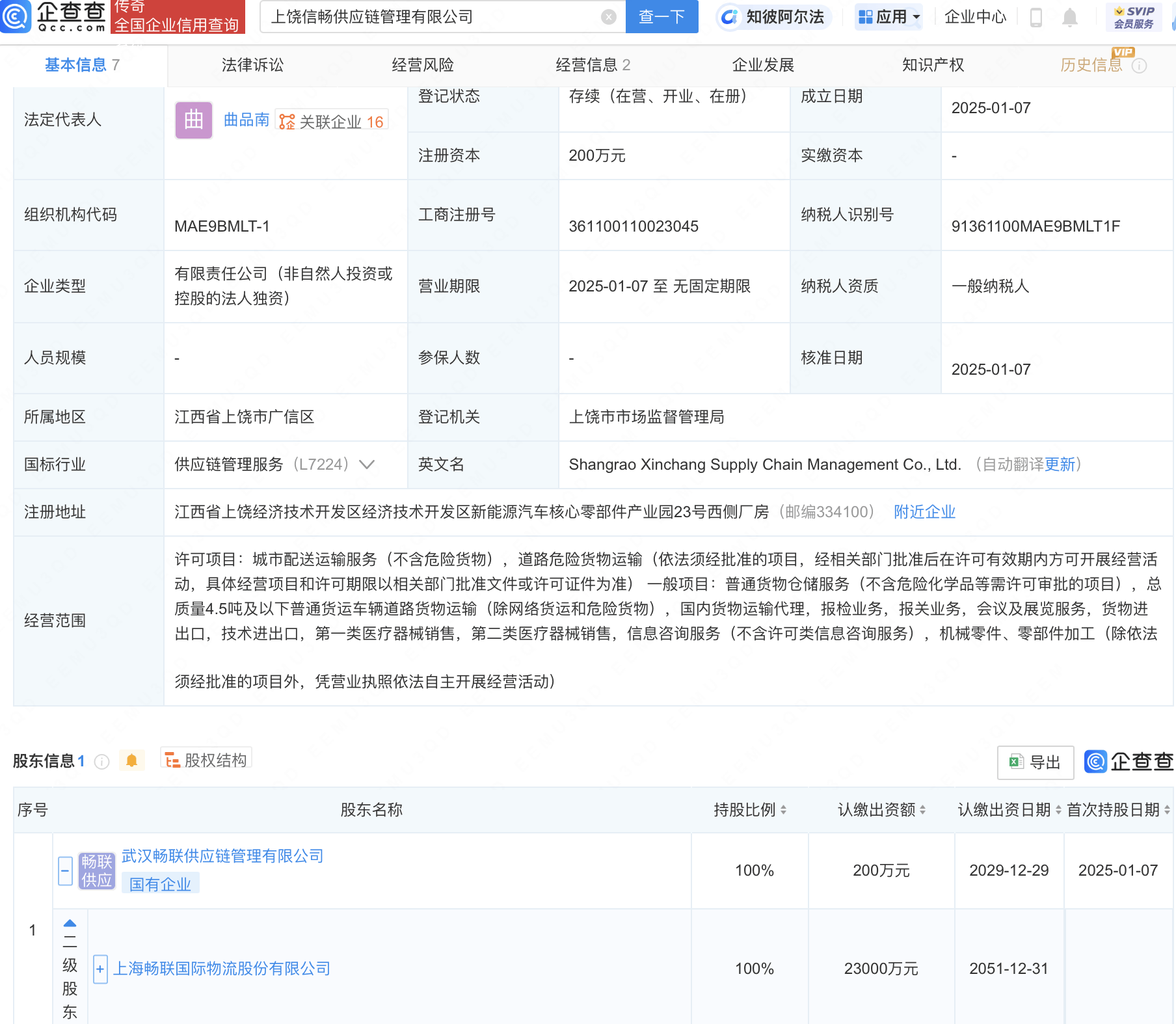1176x1024 pixels.
Task: Click the 国有企业 tag
Action: click(x=160, y=884)
